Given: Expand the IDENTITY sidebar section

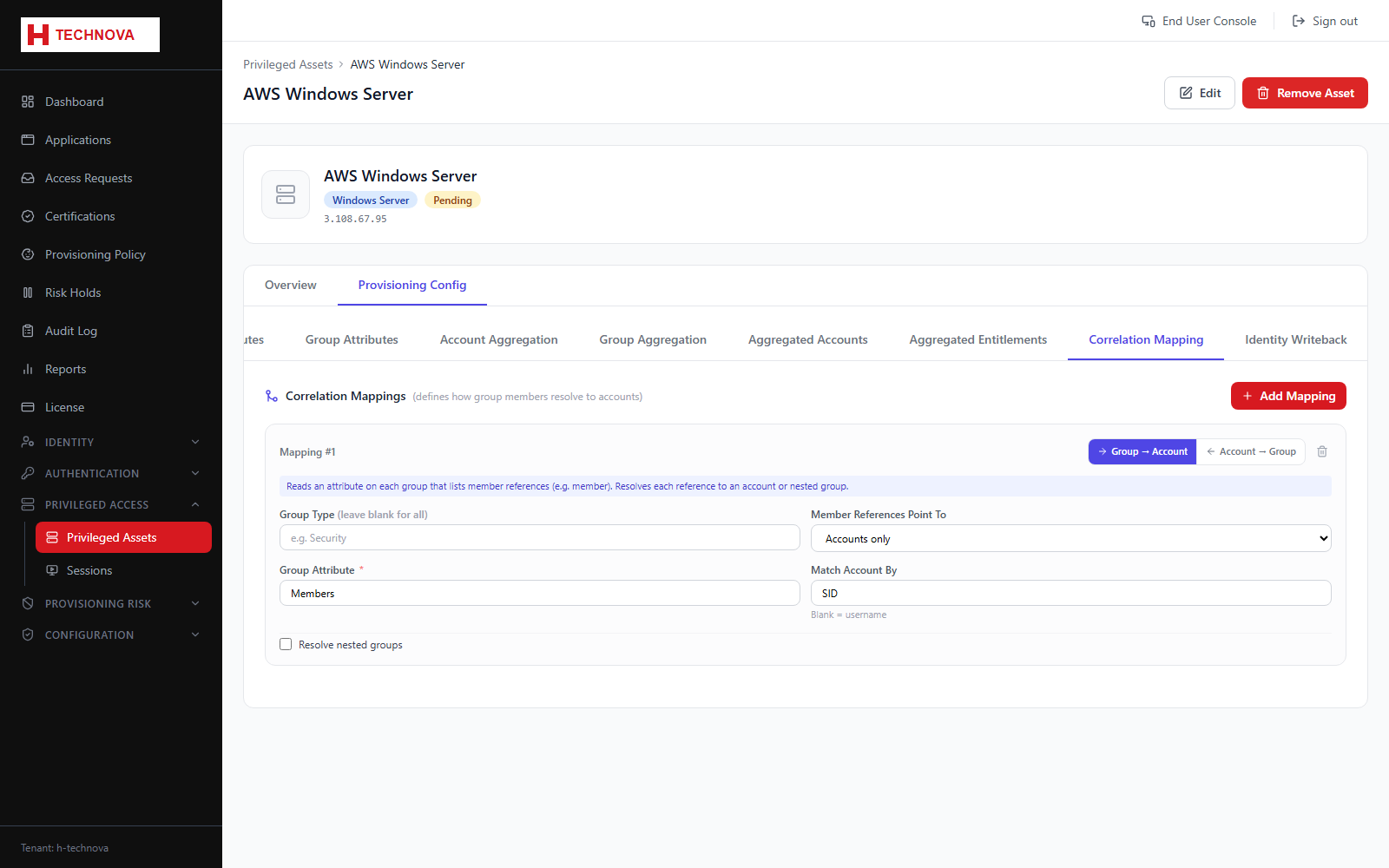Looking at the screenshot, I should pyautogui.click(x=111, y=442).
